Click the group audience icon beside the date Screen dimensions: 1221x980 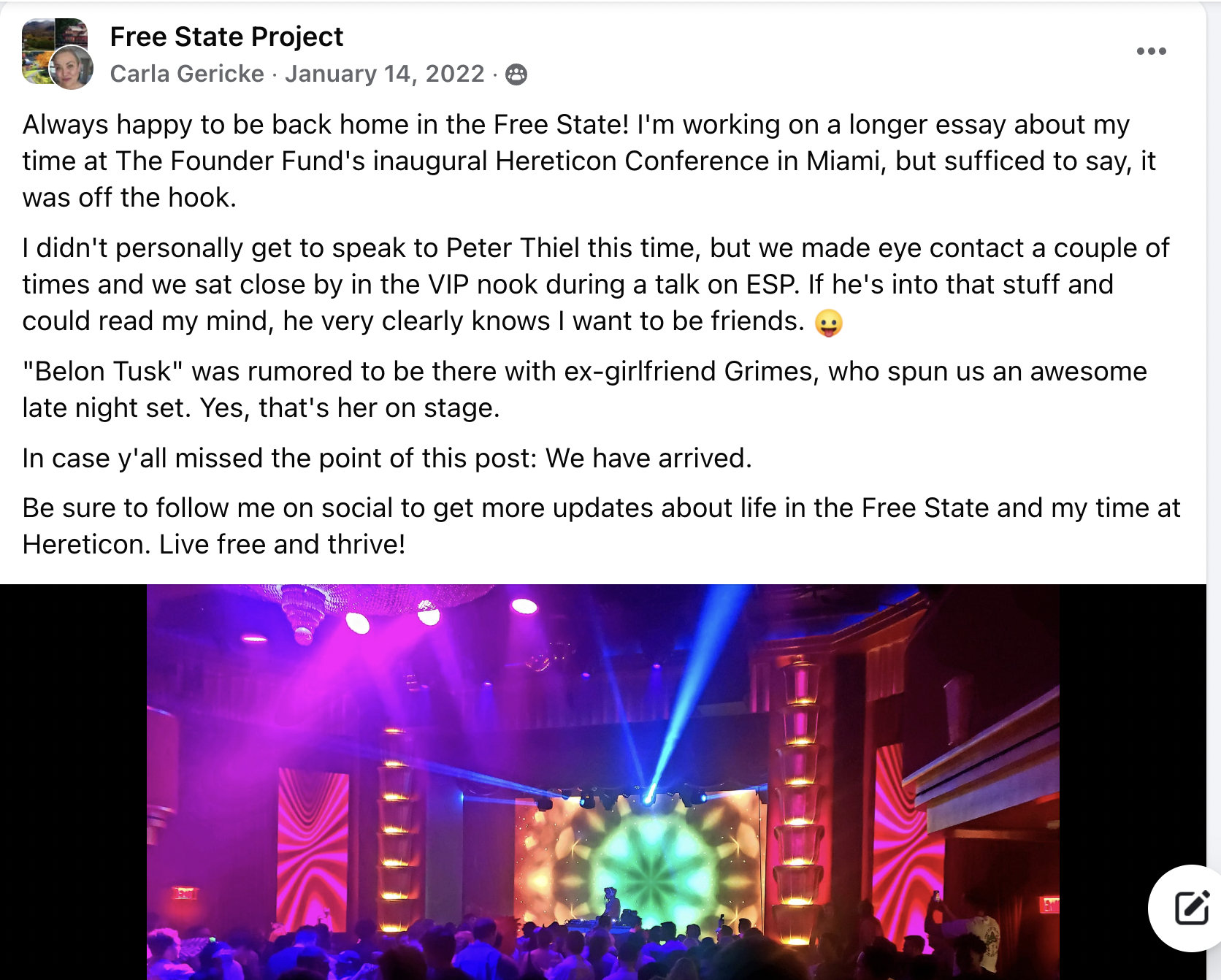click(516, 74)
